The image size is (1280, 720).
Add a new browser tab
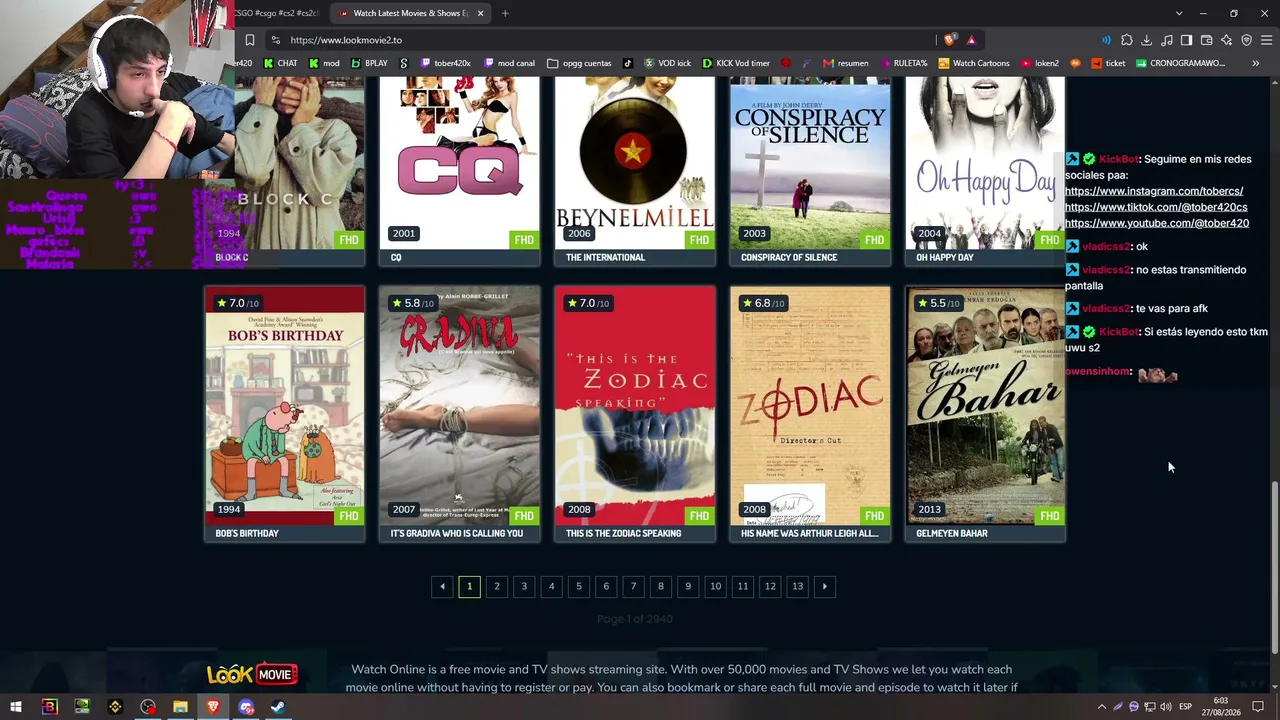pos(505,13)
